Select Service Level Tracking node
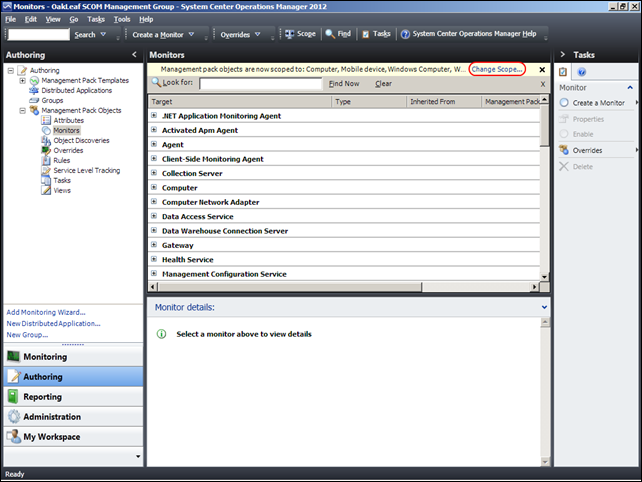The width and height of the screenshot is (642, 482). [86, 170]
